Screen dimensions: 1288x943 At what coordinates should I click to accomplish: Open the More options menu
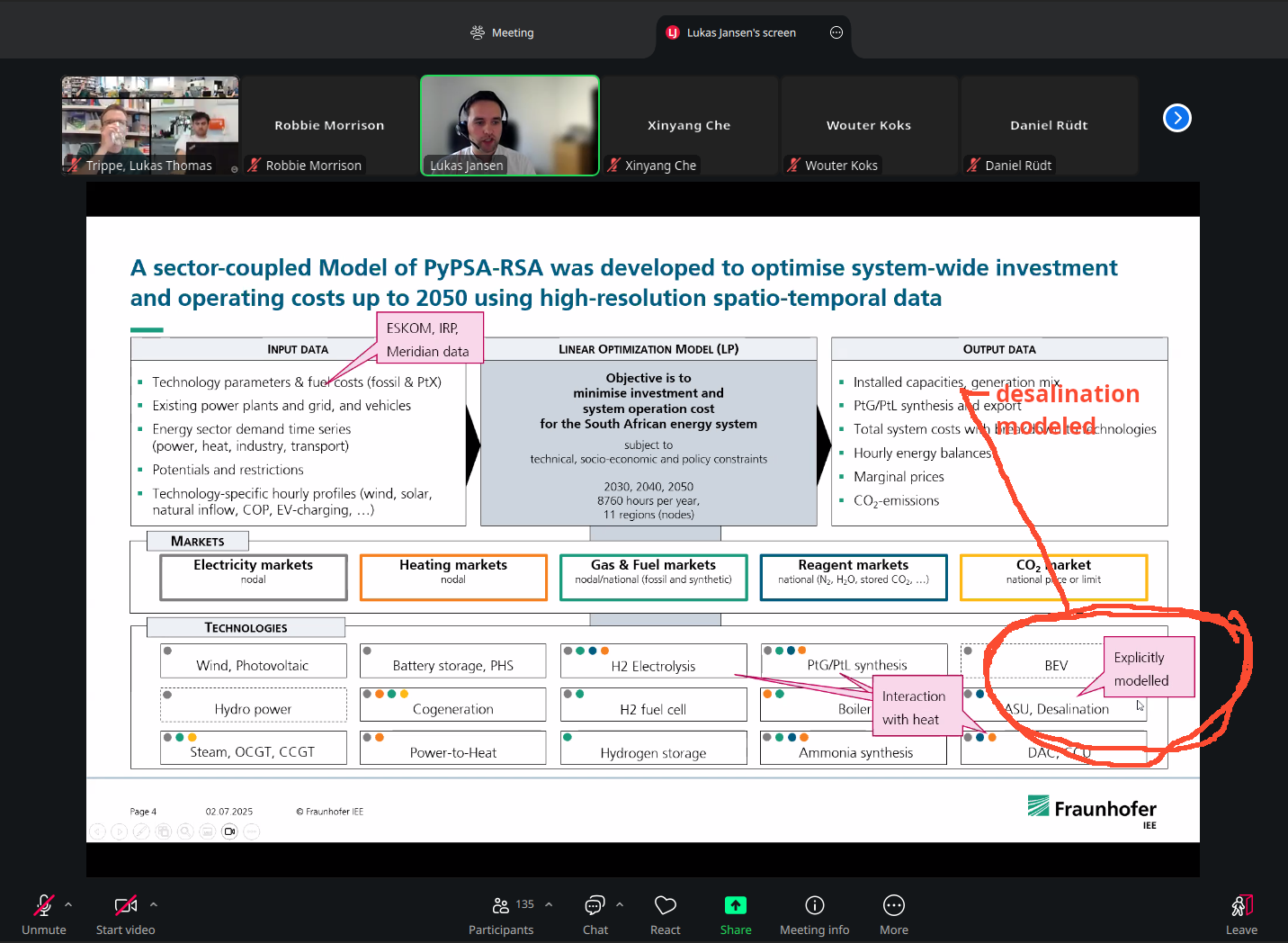893,914
